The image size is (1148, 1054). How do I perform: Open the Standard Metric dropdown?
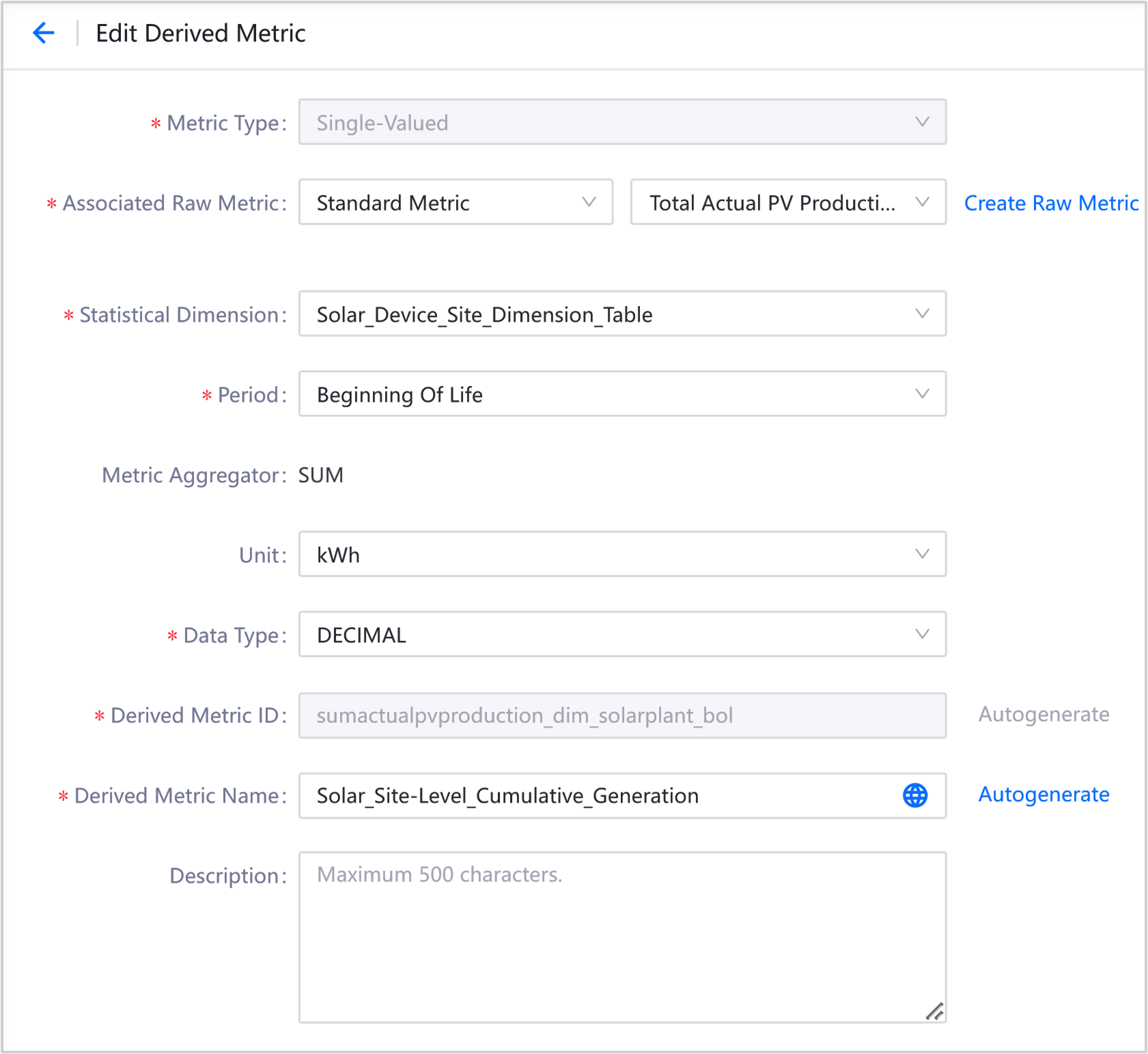point(456,202)
